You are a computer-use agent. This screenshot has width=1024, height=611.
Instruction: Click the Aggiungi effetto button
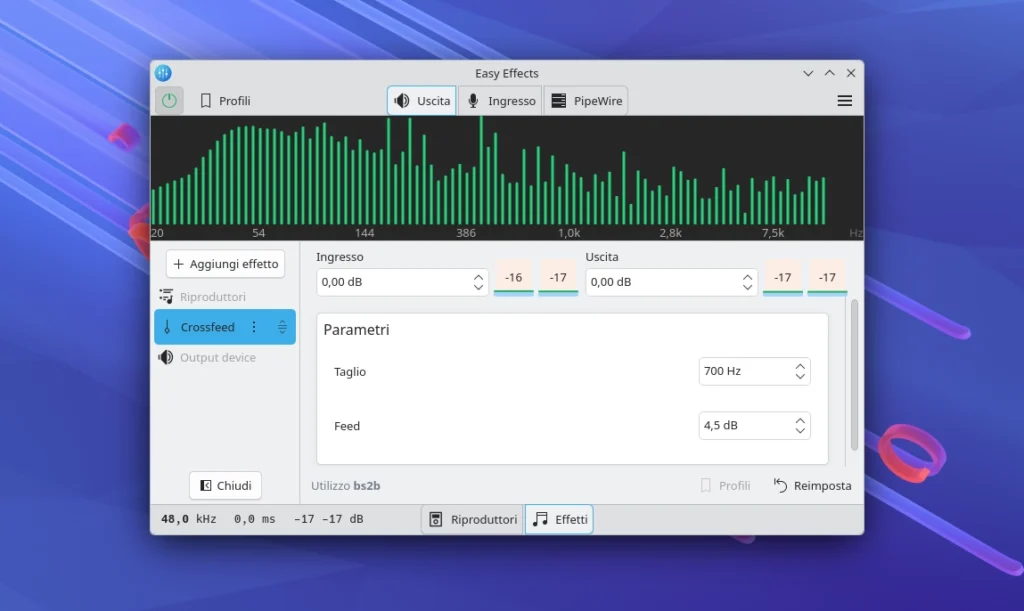[x=225, y=264]
